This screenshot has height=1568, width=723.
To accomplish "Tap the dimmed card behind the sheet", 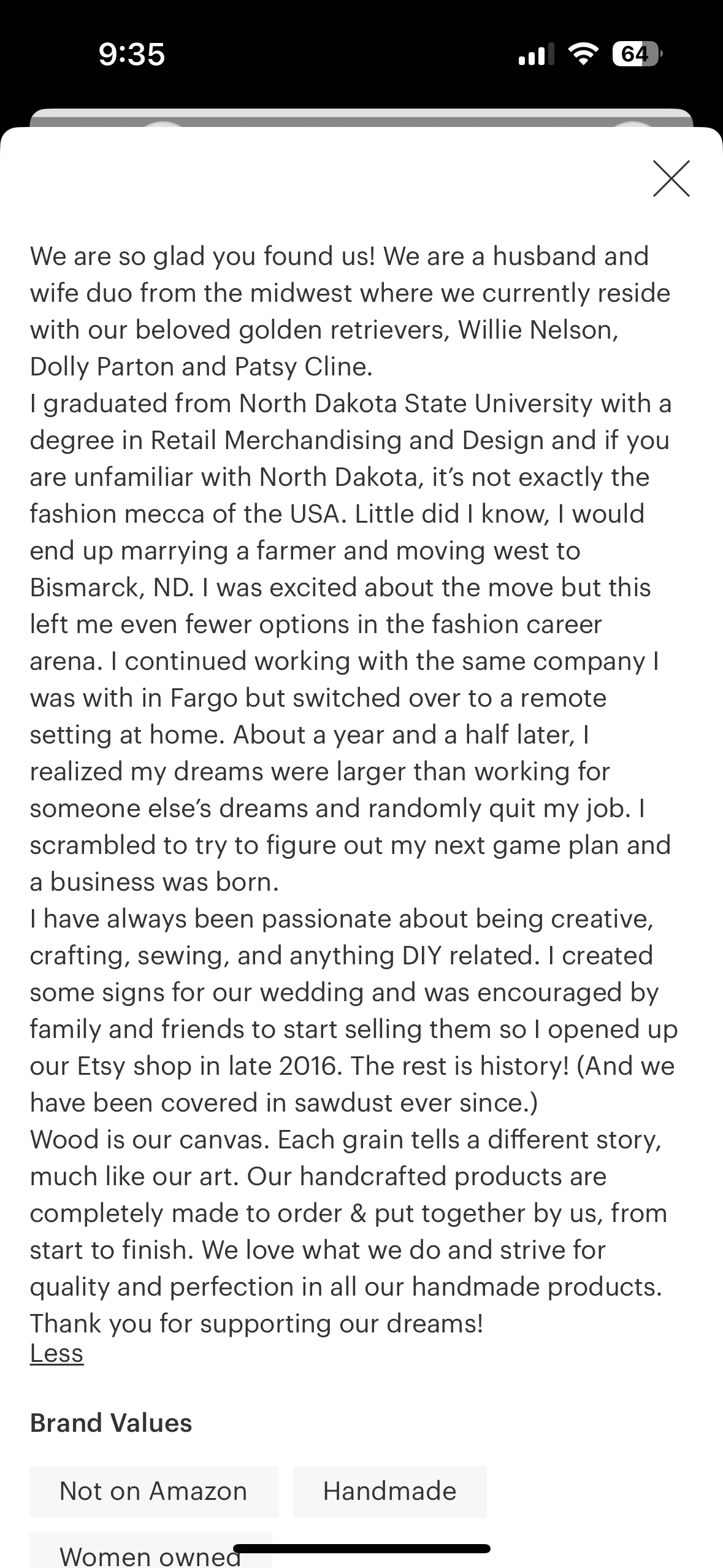I will (x=361, y=118).
